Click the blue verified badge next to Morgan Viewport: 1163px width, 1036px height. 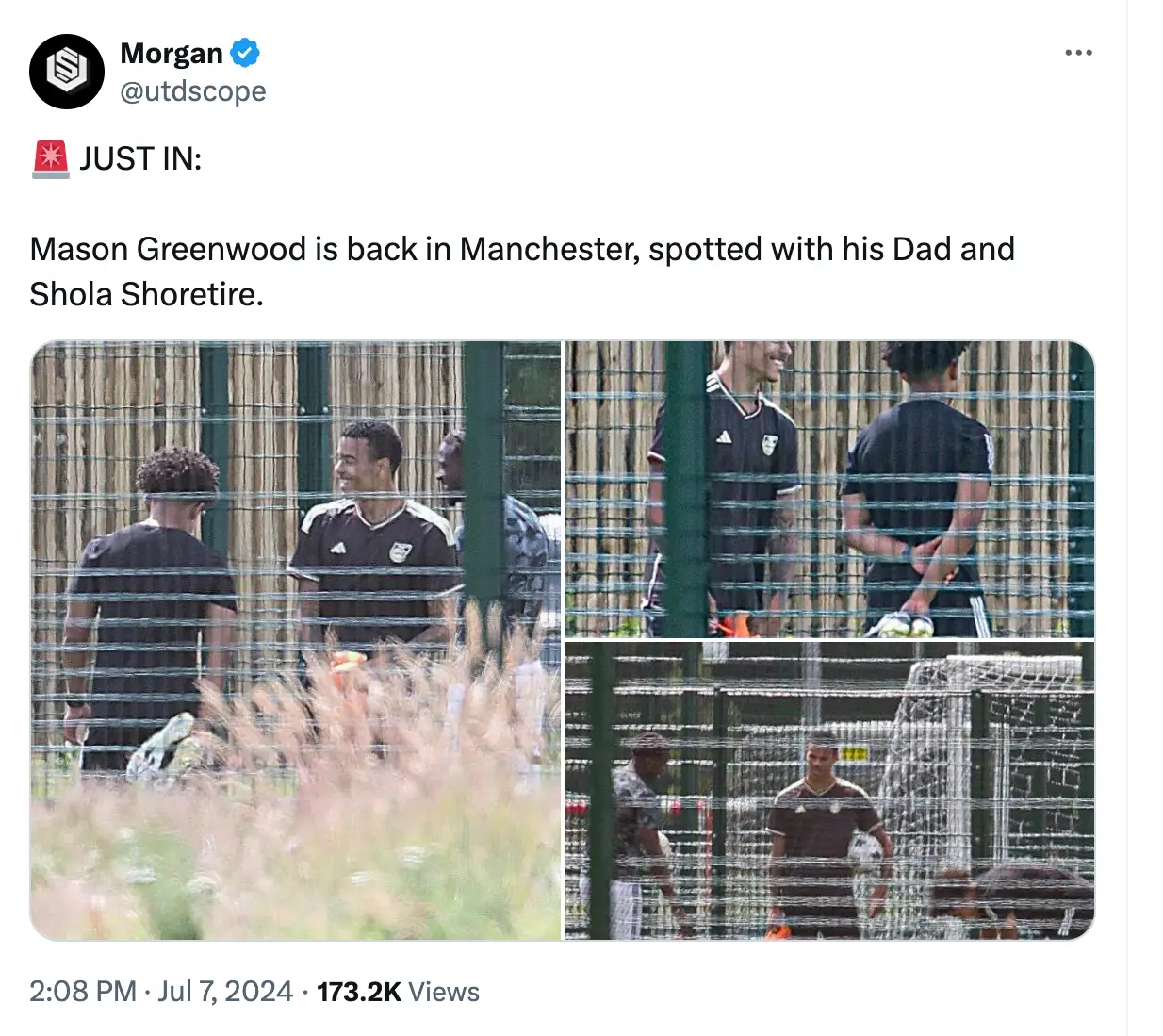tap(245, 53)
